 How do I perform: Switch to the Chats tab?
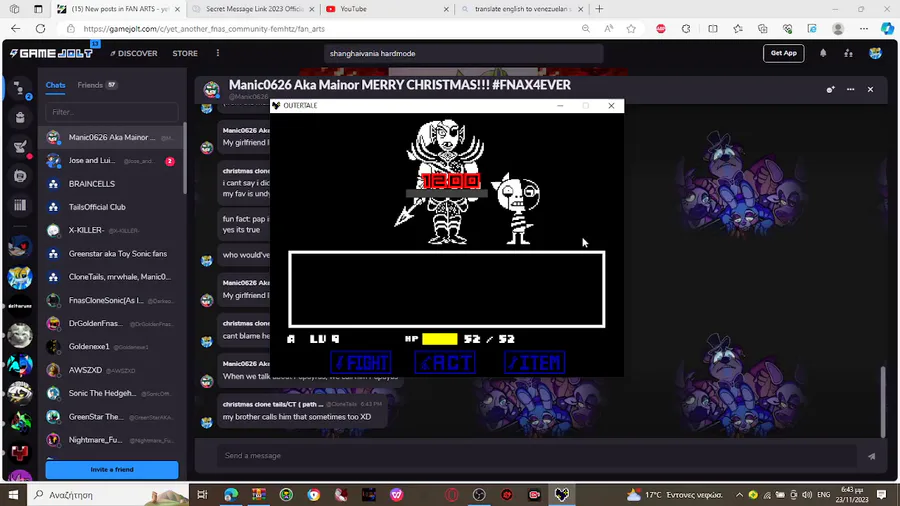click(x=56, y=85)
